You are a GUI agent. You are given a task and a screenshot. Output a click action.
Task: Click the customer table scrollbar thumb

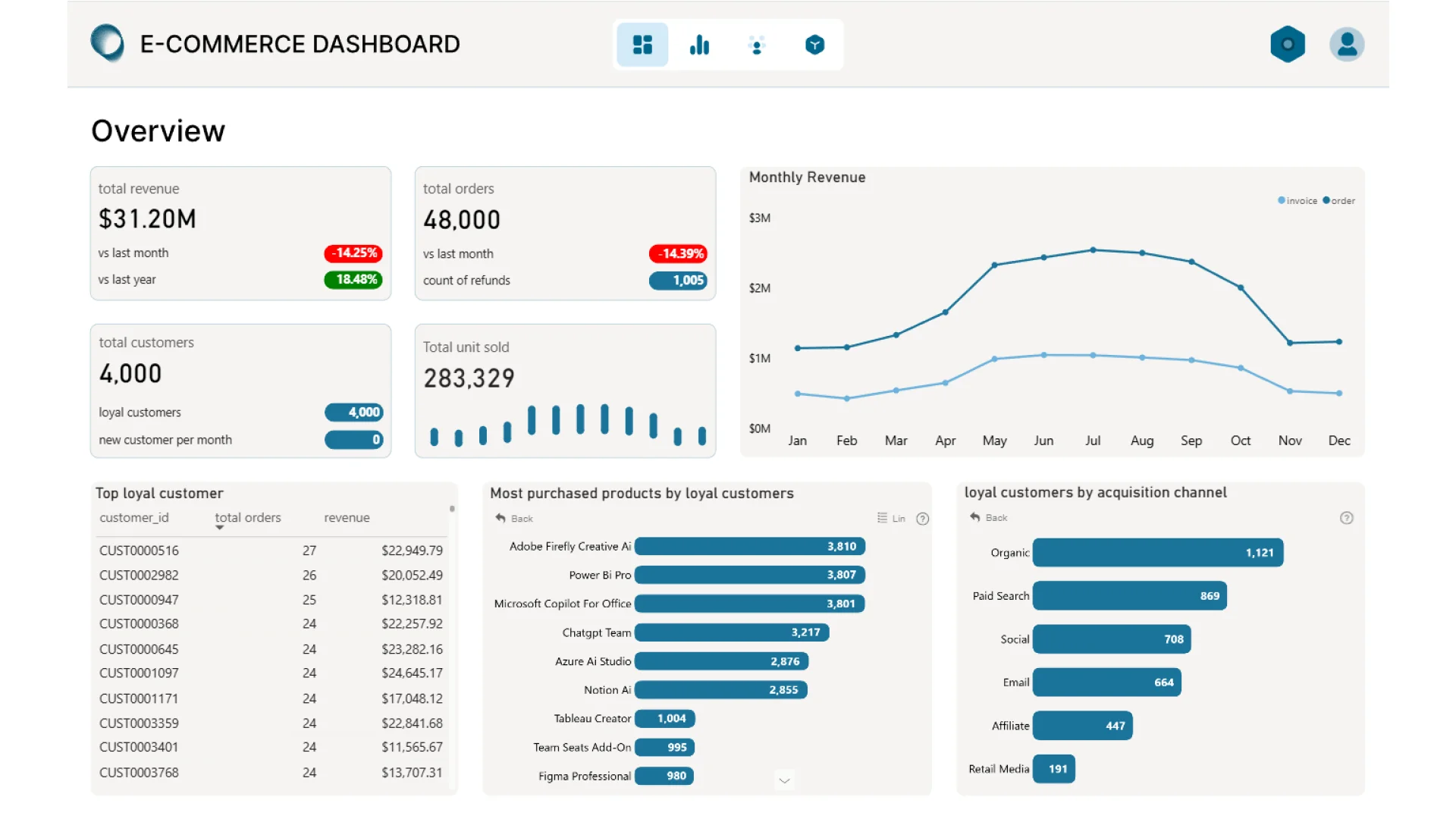(452, 509)
